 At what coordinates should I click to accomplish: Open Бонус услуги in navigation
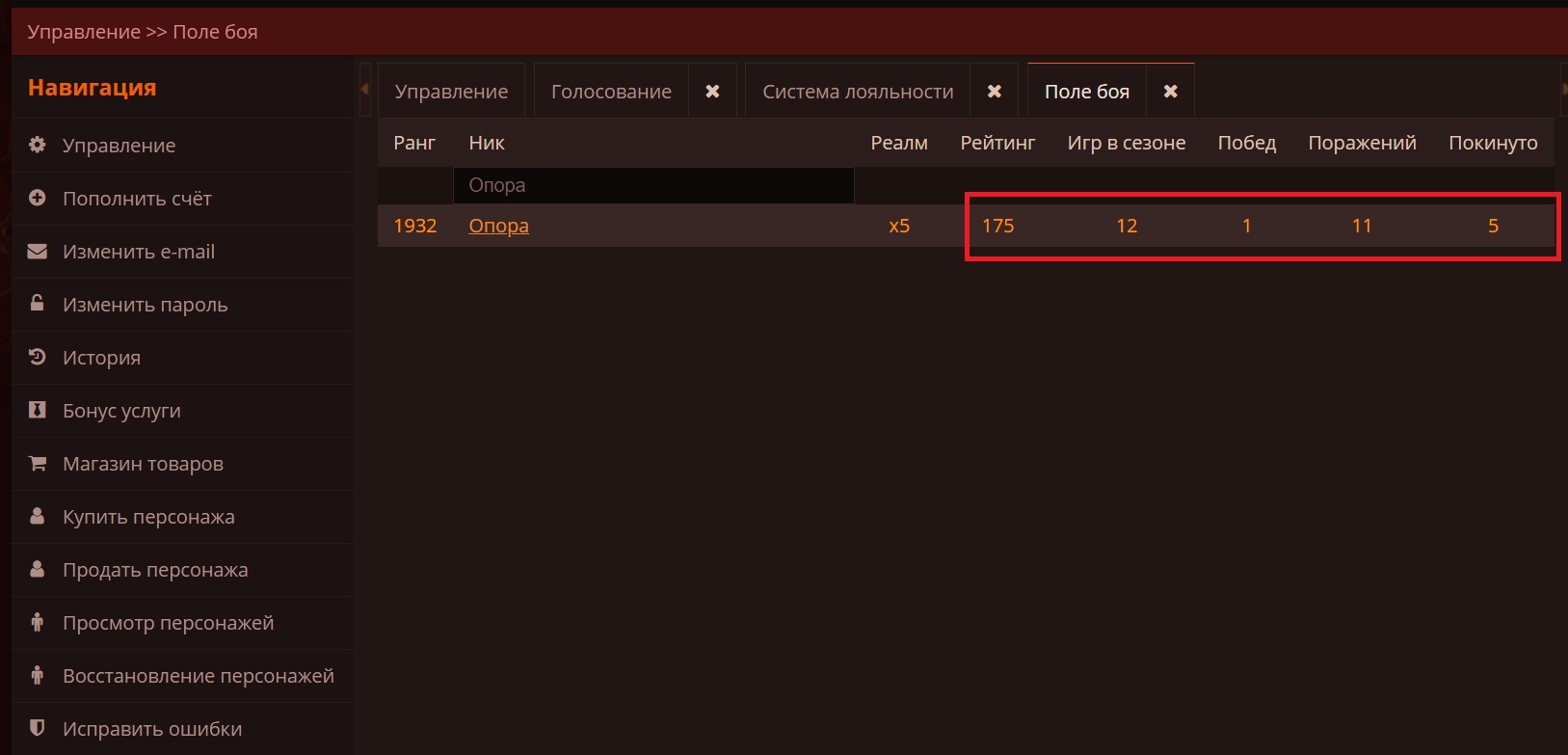point(121,411)
